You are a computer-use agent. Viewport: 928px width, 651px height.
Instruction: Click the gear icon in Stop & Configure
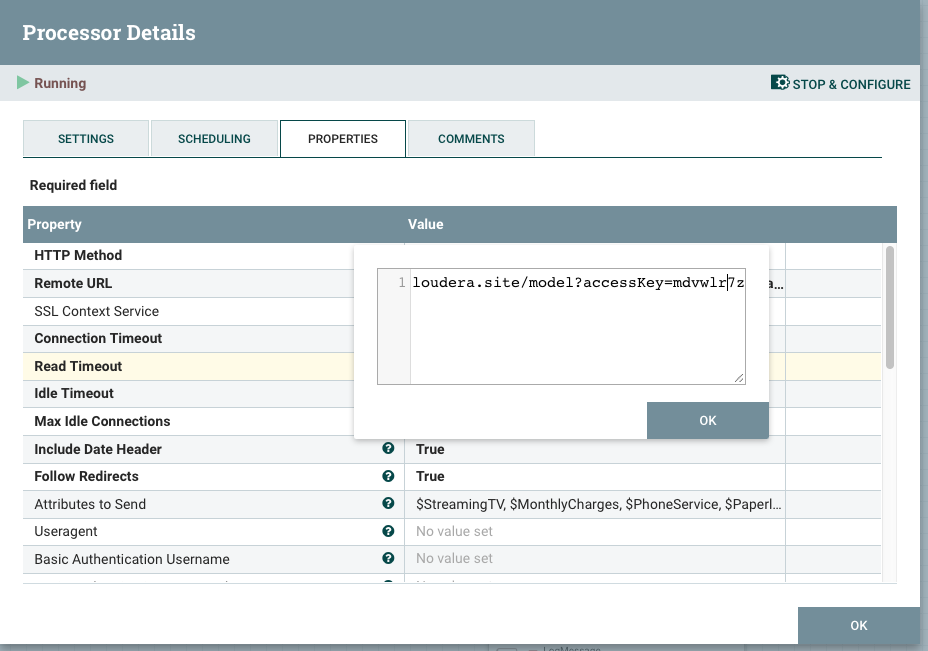[x=779, y=83]
